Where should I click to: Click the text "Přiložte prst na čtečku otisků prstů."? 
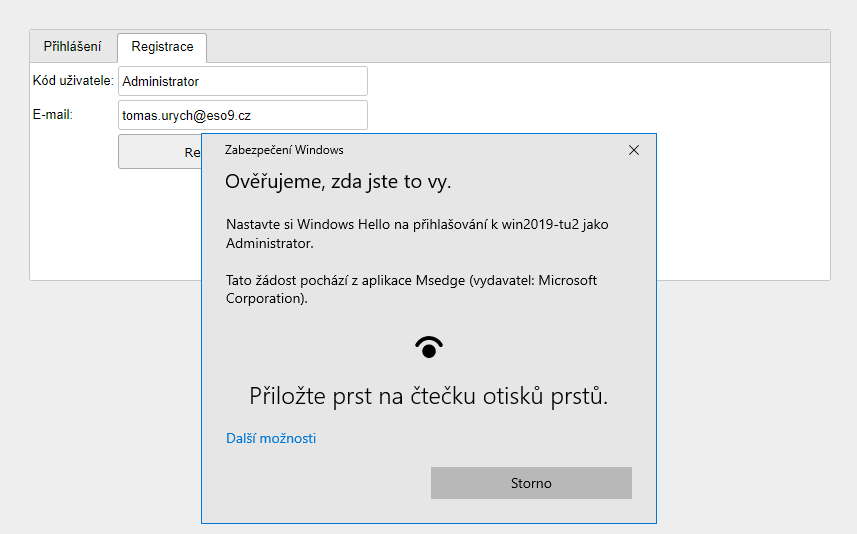[x=428, y=396]
